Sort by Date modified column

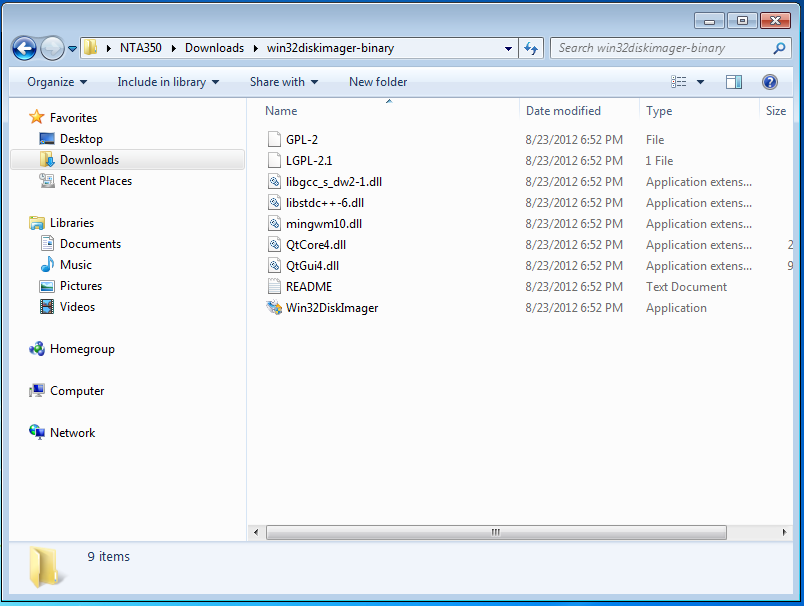click(564, 111)
